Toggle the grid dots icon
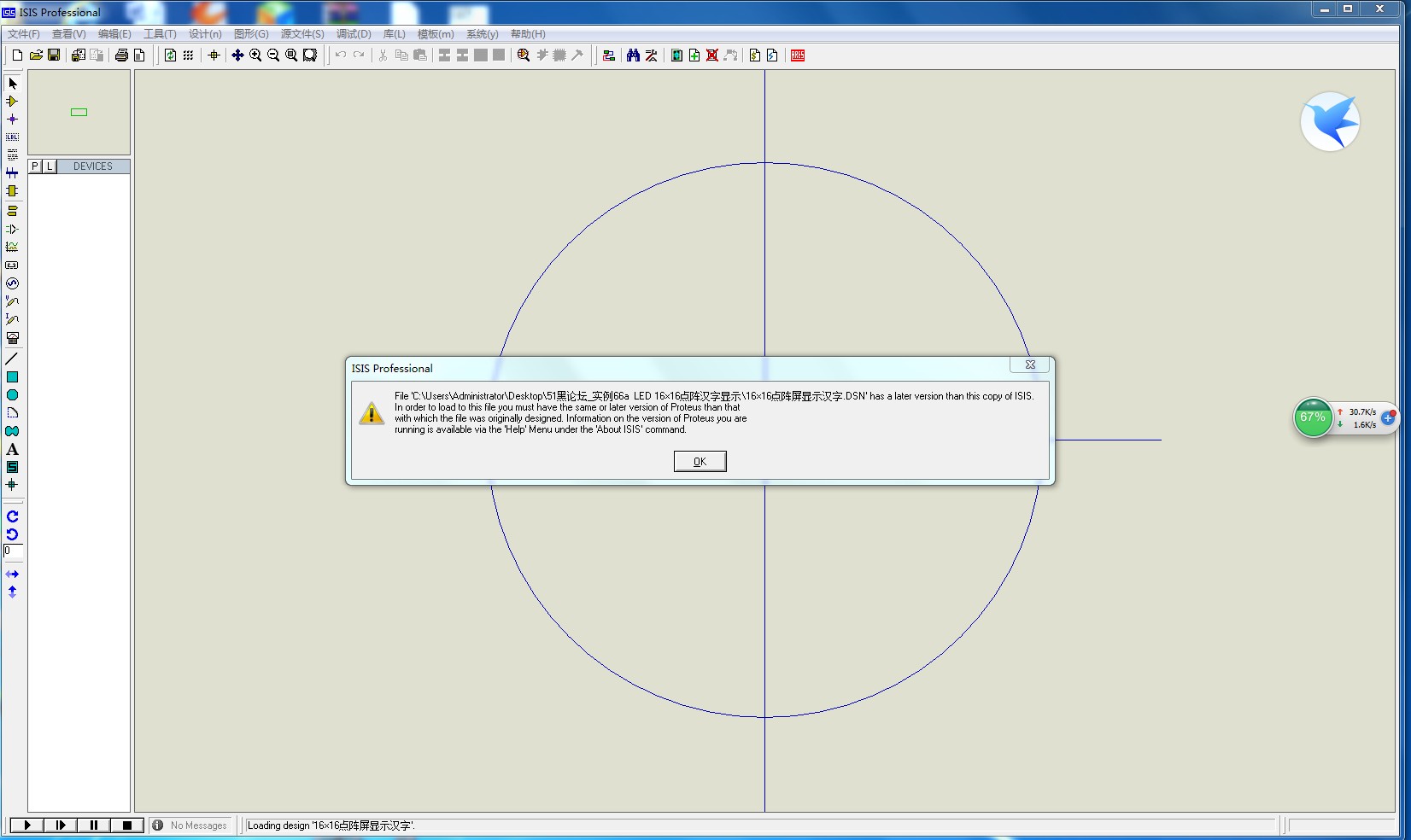 188,55
